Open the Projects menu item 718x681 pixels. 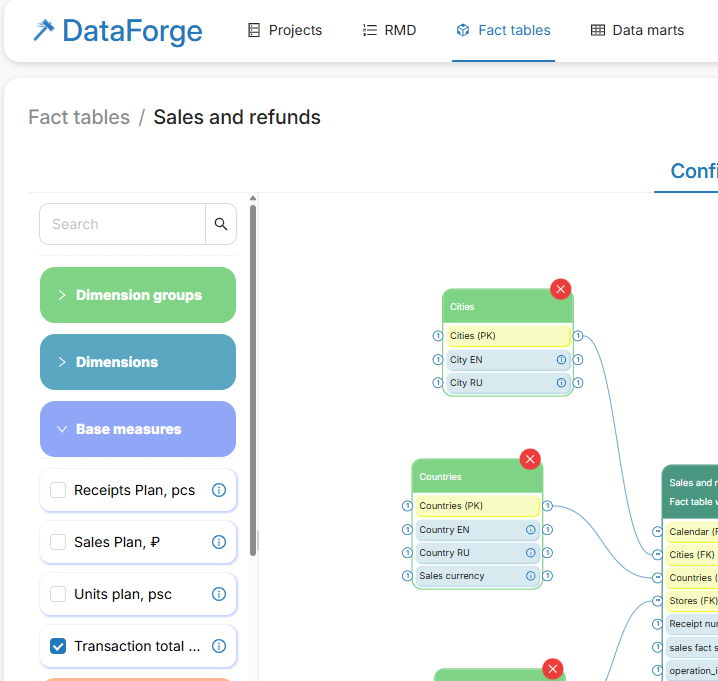point(285,30)
